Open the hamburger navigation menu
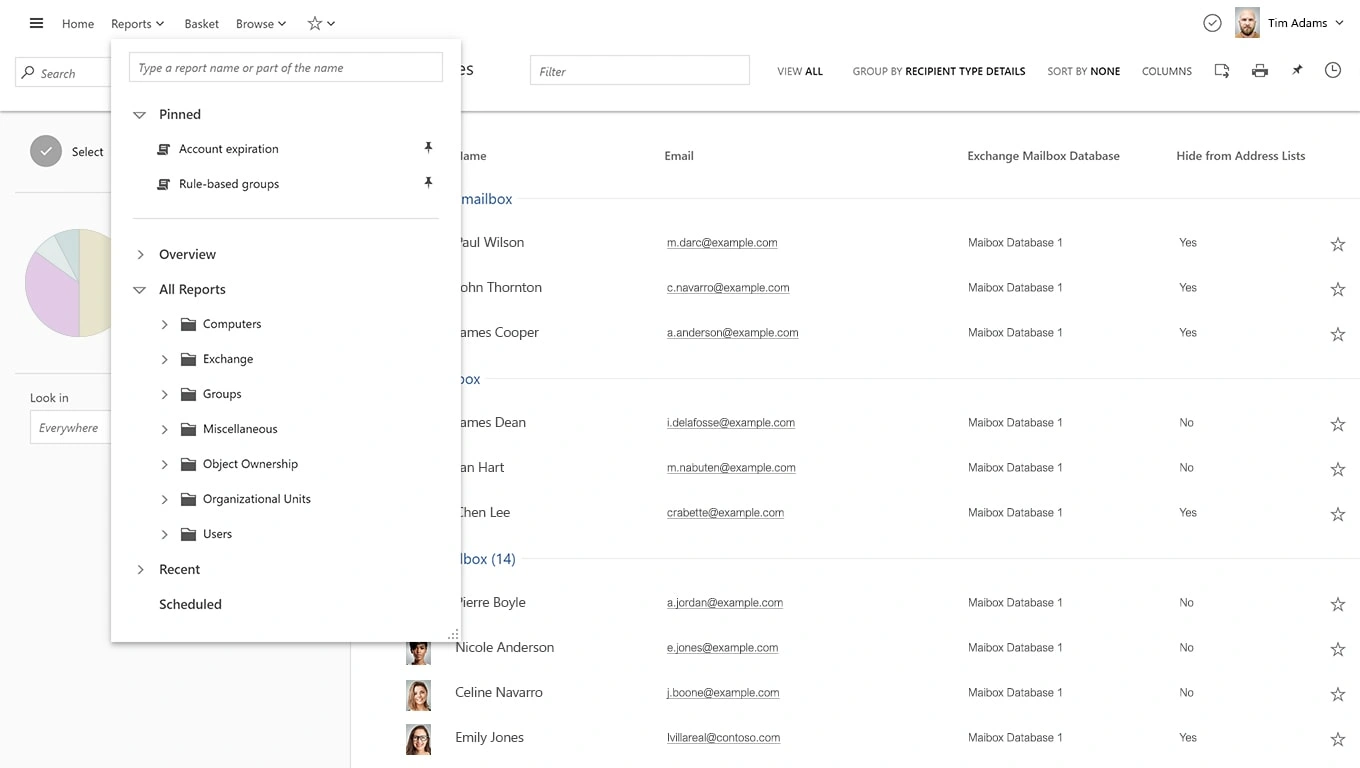Viewport: 1360px width, 768px height. point(36,23)
